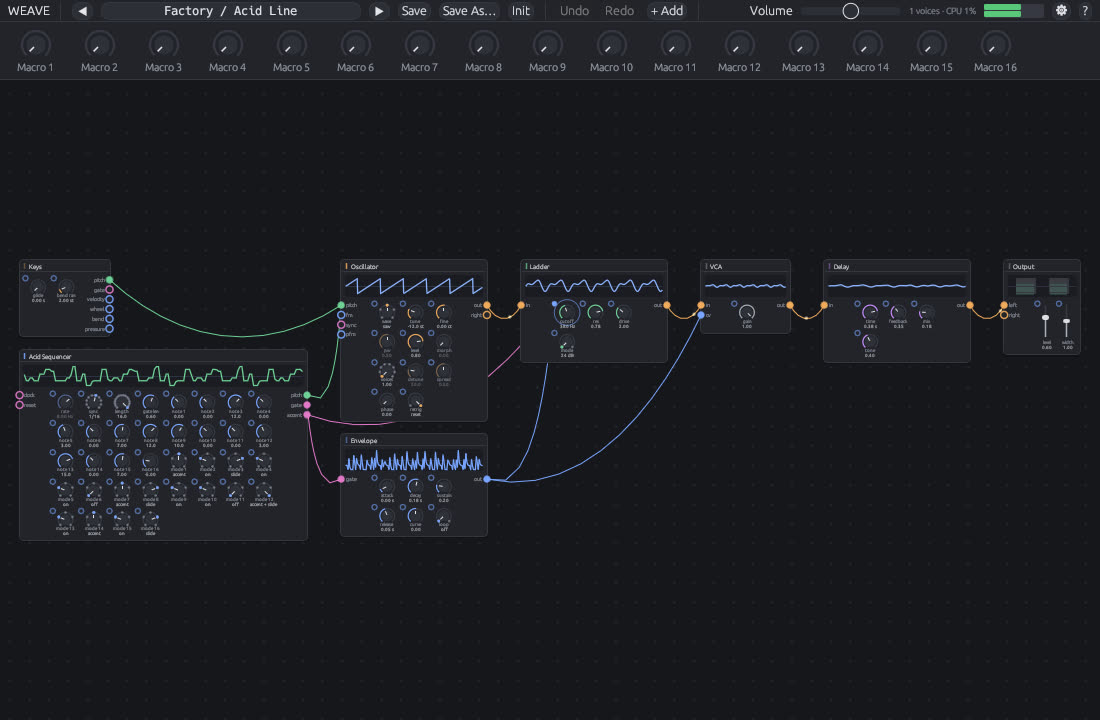Click the Macro 16 knob
The width and height of the screenshot is (1100, 720).
click(x=995, y=46)
